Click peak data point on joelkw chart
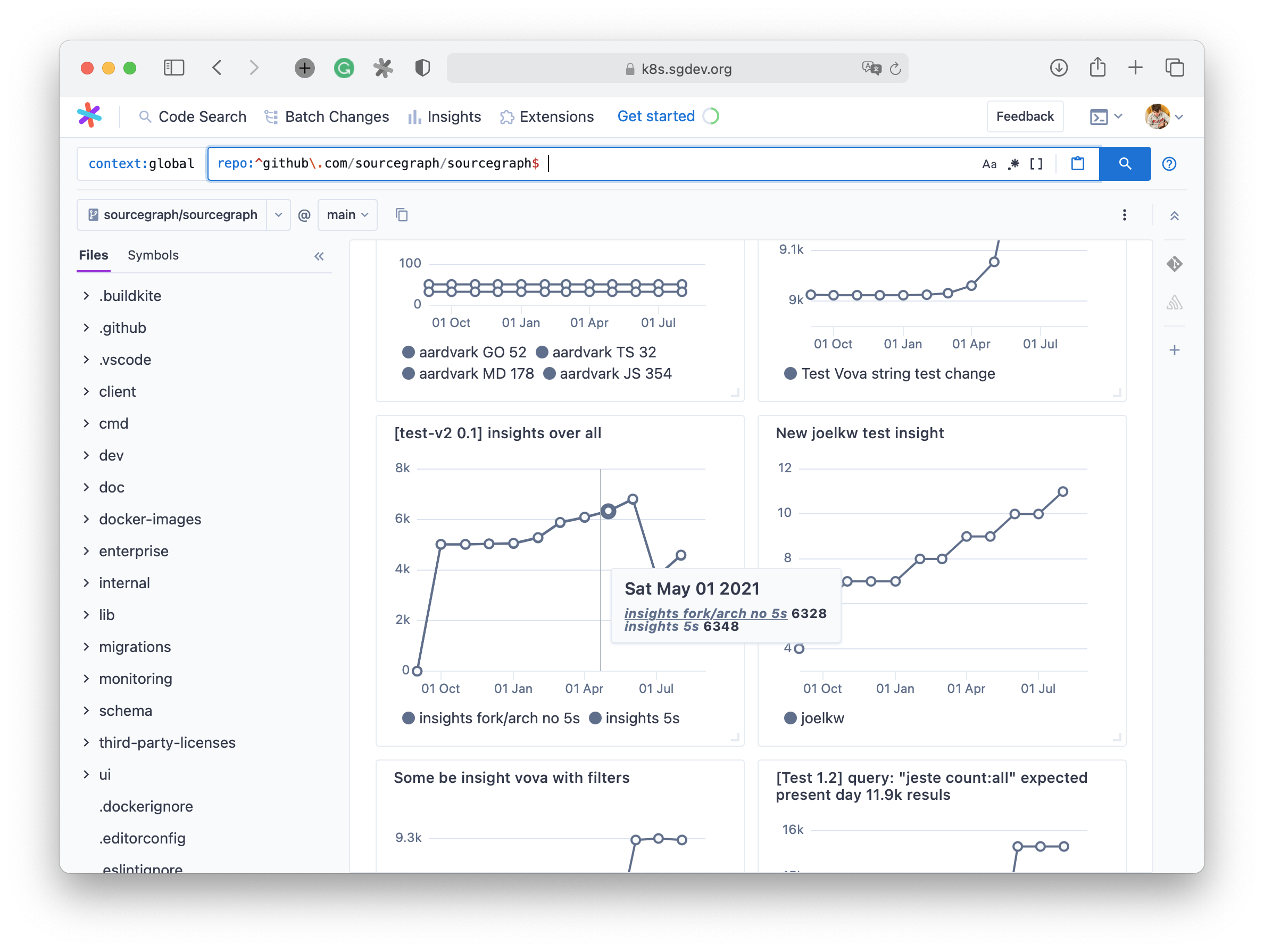This screenshot has width=1264, height=952. tap(1063, 491)
